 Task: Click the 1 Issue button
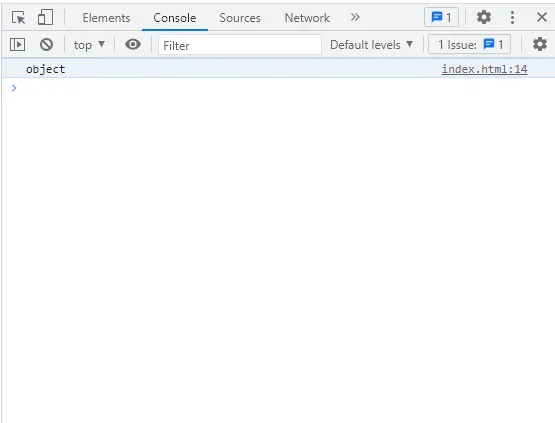coord(469,45)
